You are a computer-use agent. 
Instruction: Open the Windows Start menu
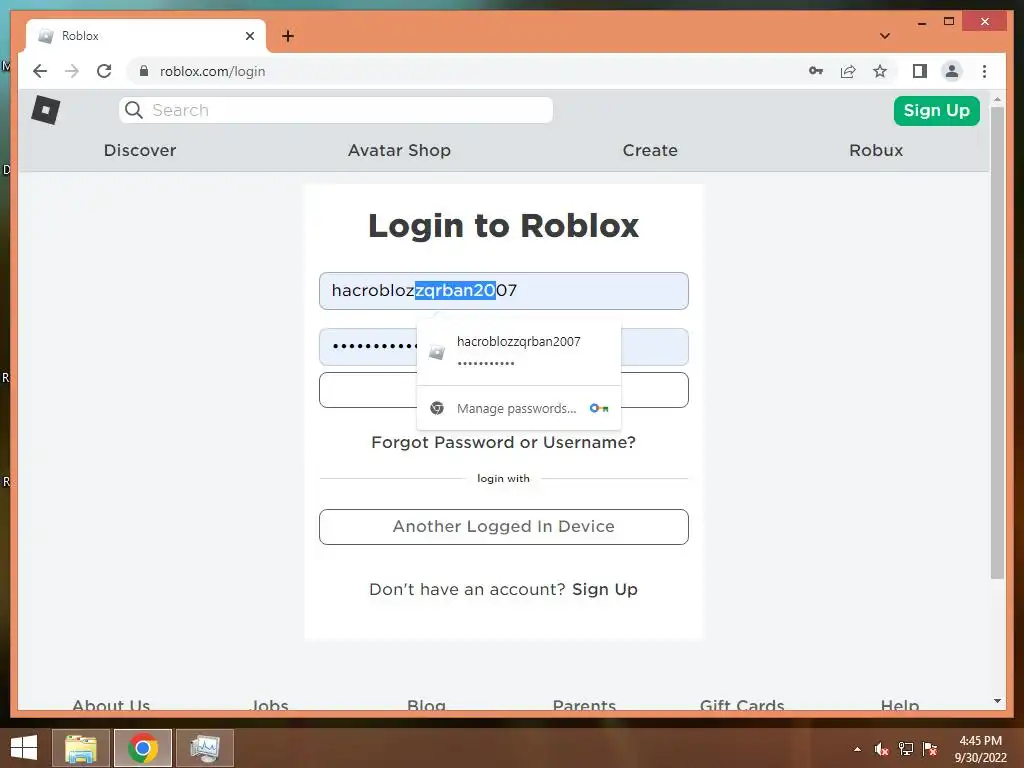pos(24,748)
